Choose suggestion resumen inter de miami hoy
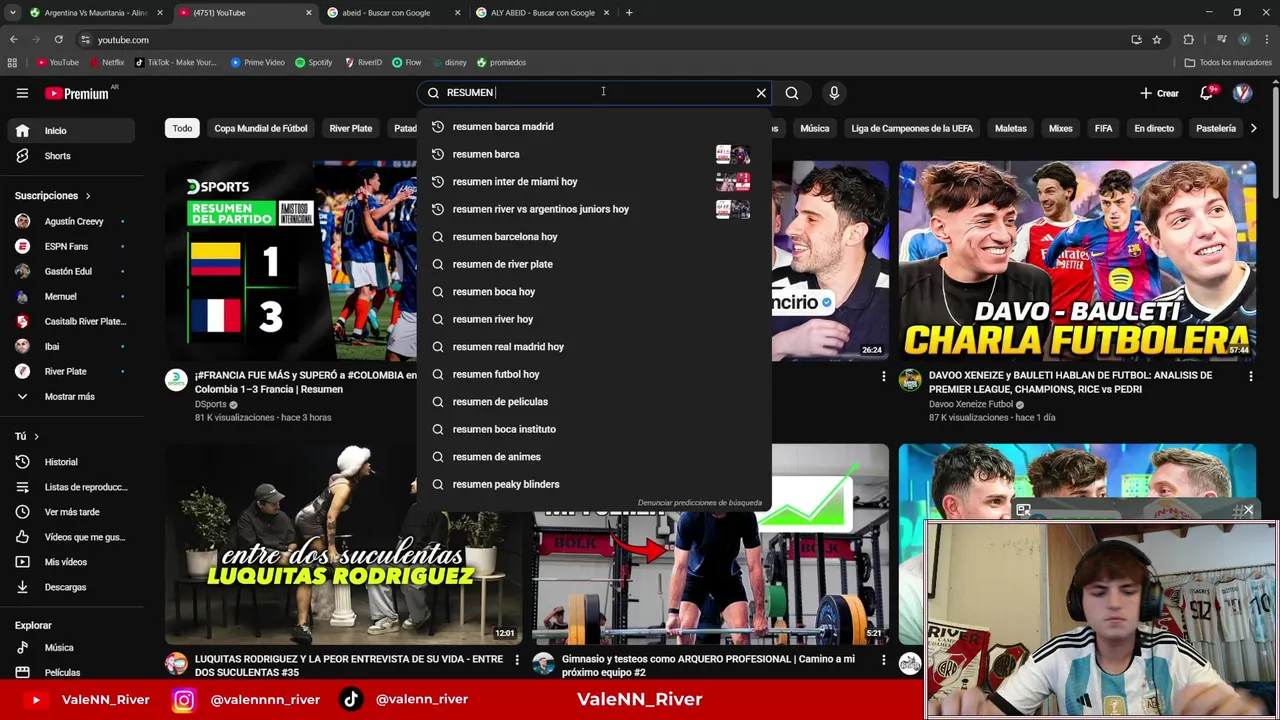This screenshot has width=1280, height=720. coord(594,182)
